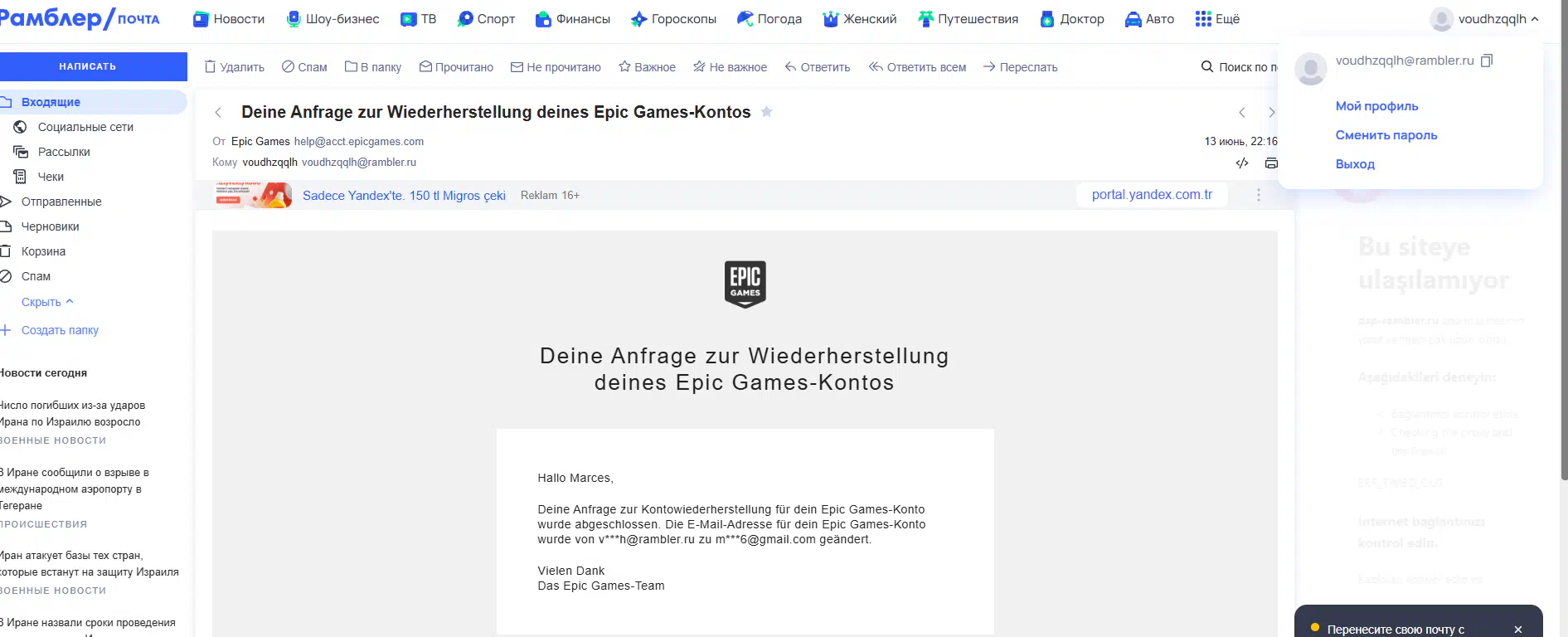Mark the email as Спам in toolbar
Viewport: 1568px width, 637px height.
click(304, 67)
